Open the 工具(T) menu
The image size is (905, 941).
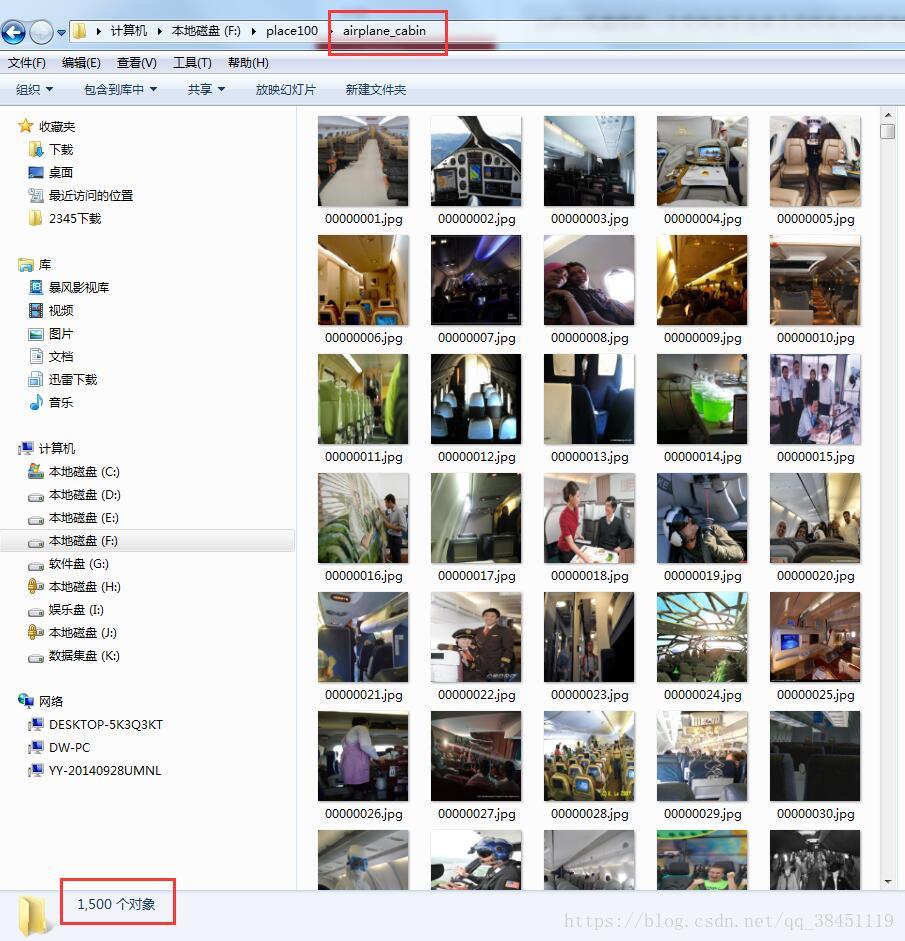192,62
